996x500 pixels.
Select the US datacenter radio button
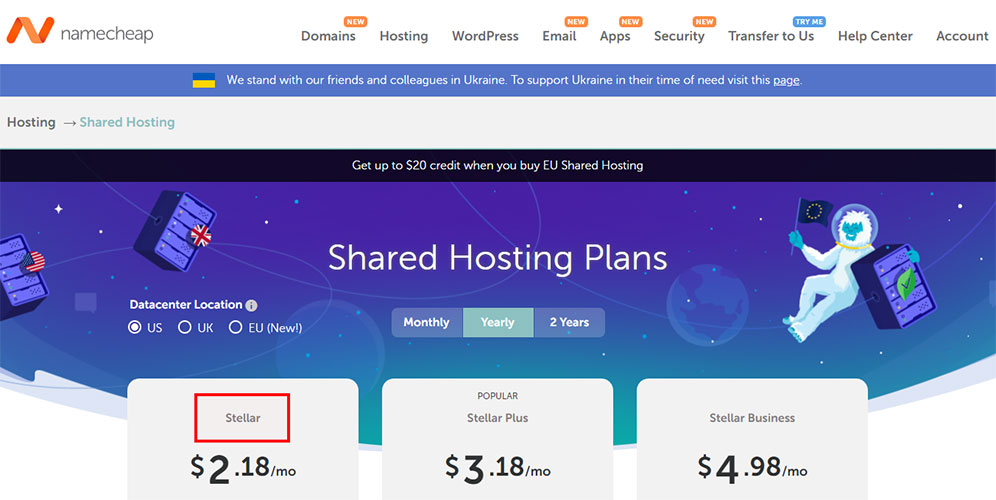click(x=135, y=328)
